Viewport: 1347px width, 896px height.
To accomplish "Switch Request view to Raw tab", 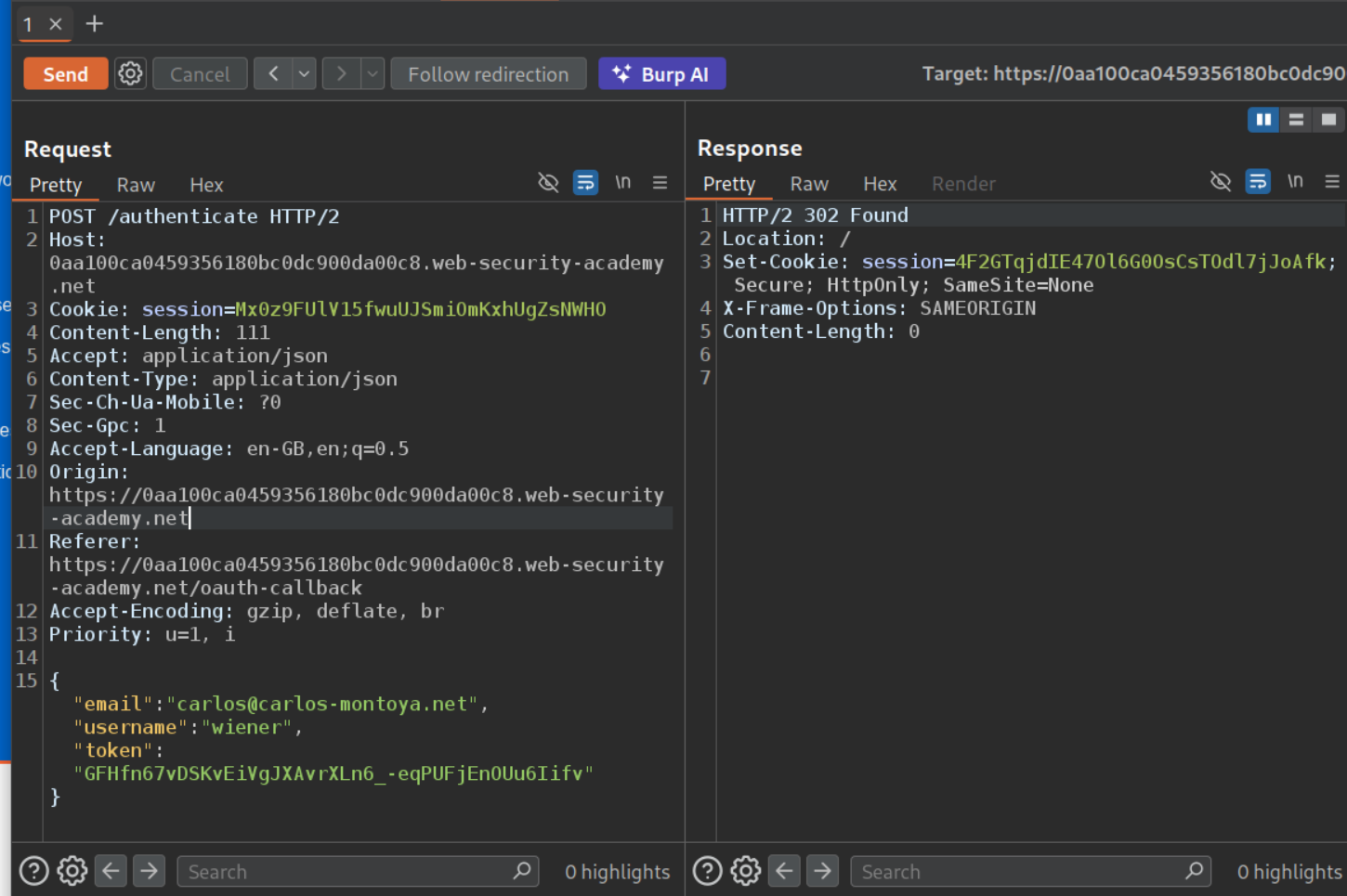I will click(136, 185).
